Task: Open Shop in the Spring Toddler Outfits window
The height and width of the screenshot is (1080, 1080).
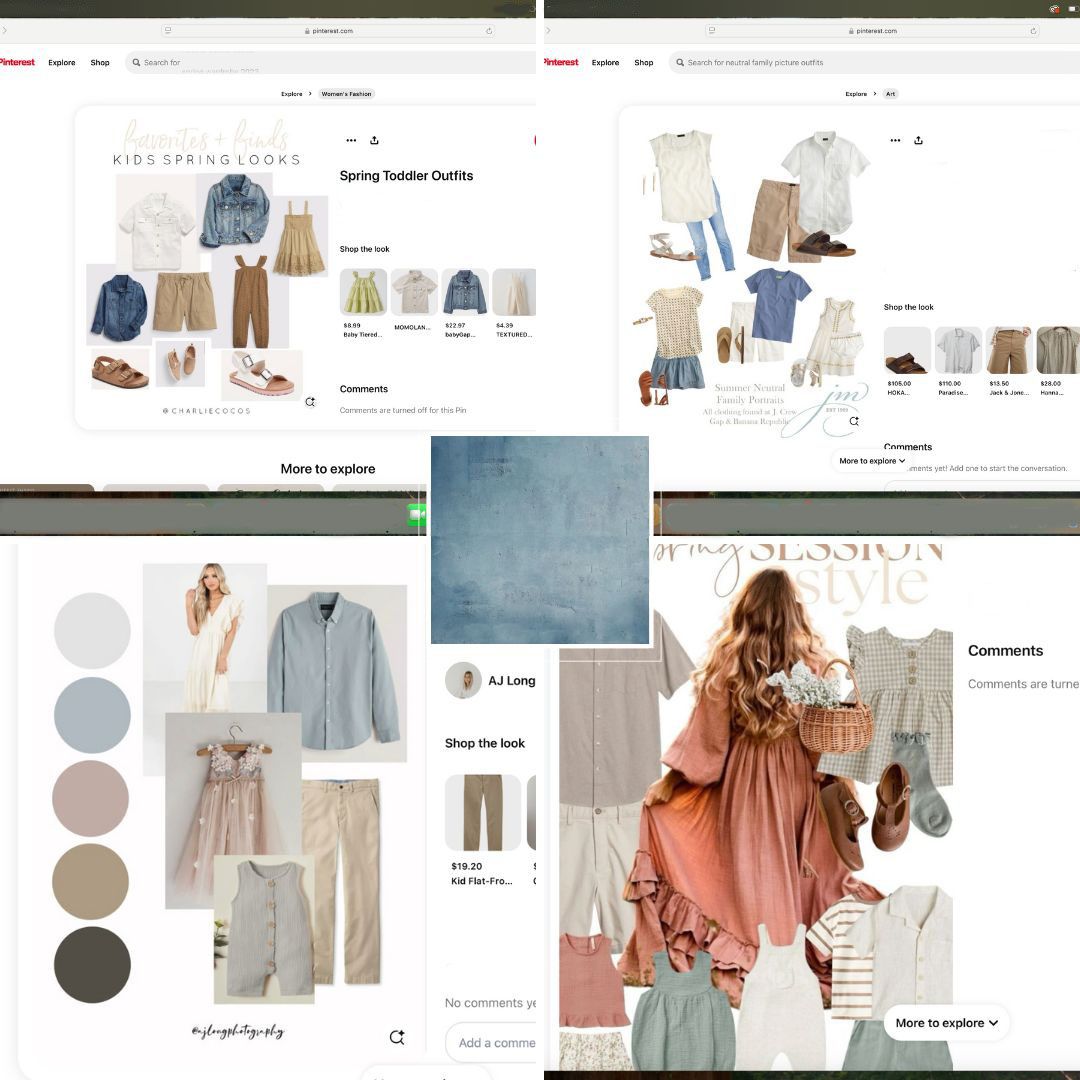Action: [x=100, y=62]
